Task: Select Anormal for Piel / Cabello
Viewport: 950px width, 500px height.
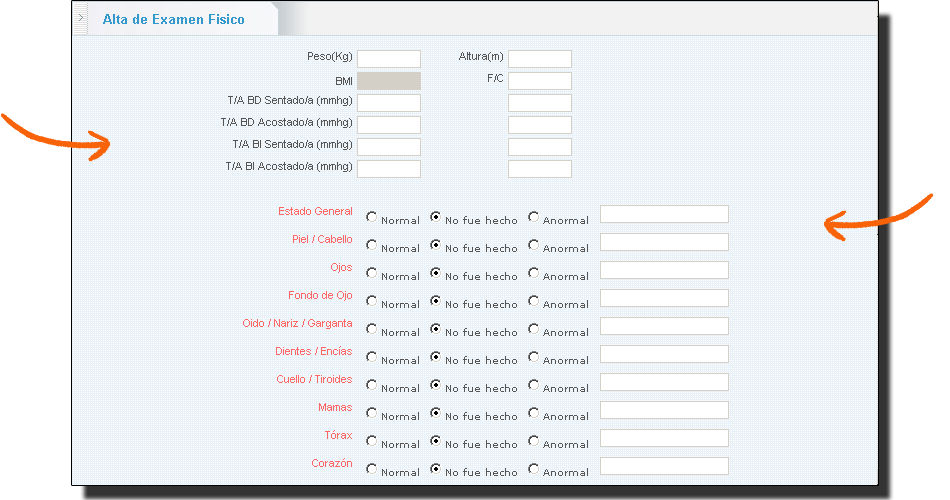Action: pyautogui.click(x=534, y=245)
